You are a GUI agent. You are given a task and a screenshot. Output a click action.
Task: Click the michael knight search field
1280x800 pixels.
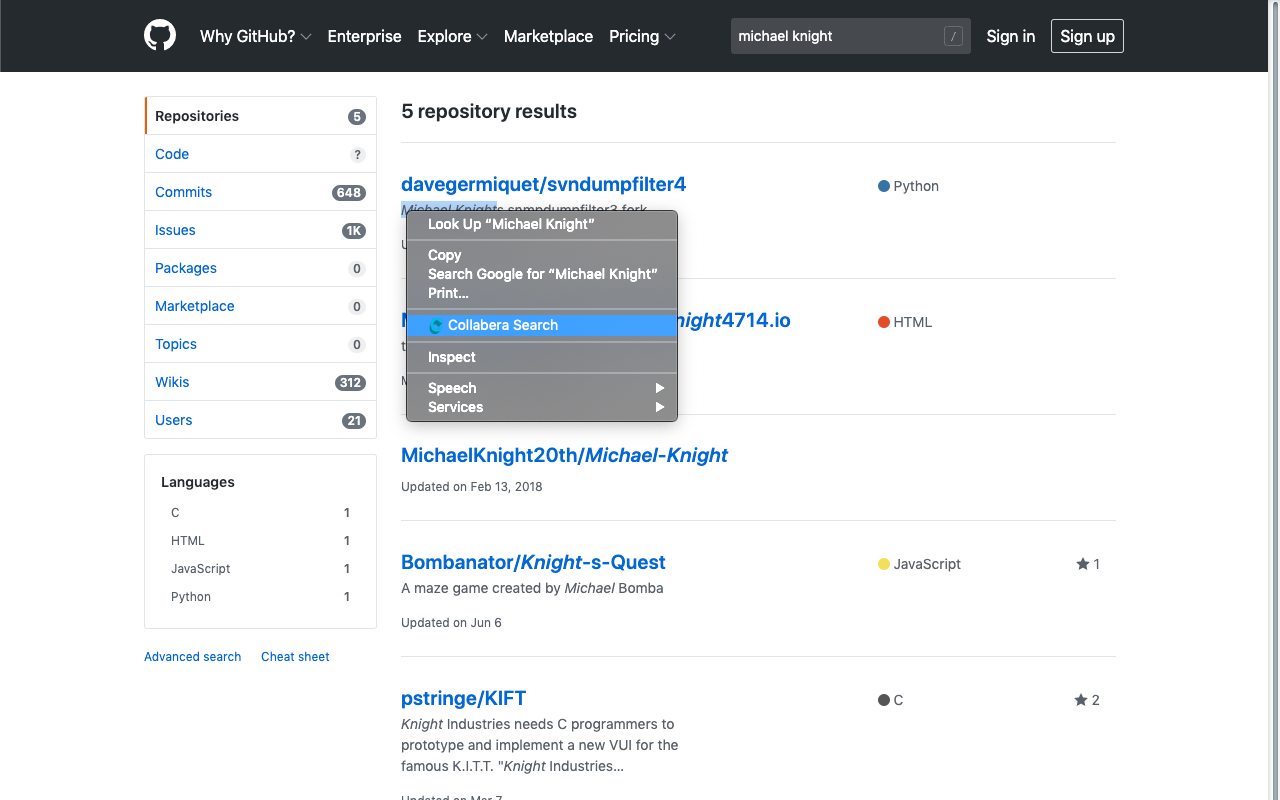[840, 36]
